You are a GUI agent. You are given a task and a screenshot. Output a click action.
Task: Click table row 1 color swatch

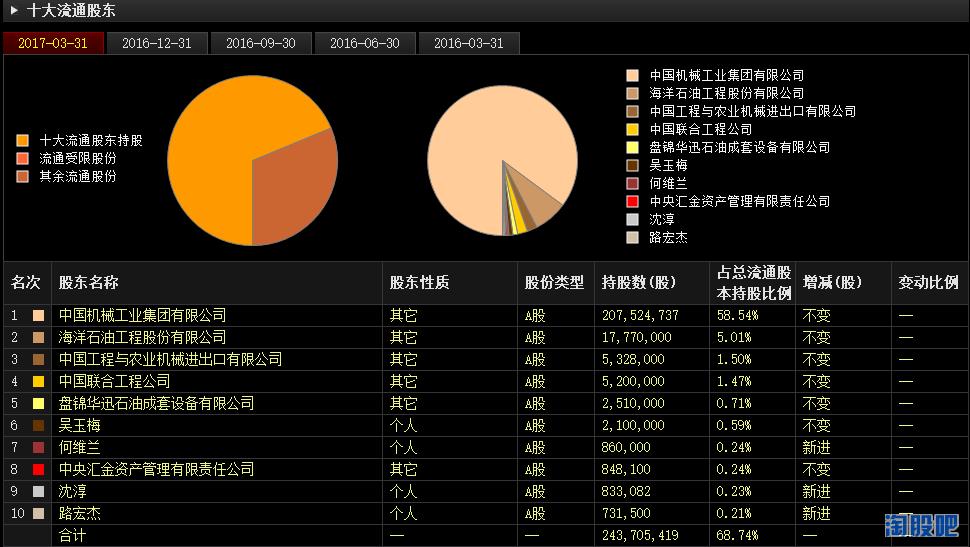point(38,316)
